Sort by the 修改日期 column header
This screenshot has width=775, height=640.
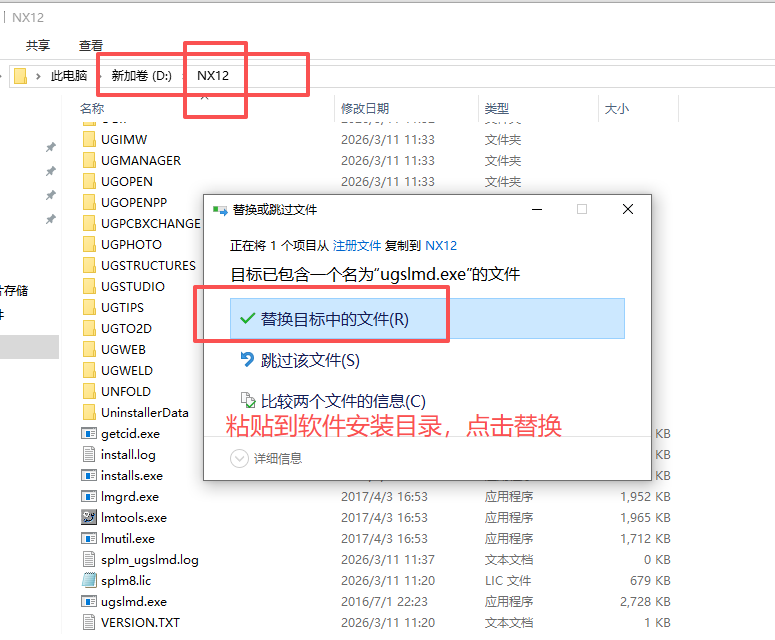coord(365,108)
